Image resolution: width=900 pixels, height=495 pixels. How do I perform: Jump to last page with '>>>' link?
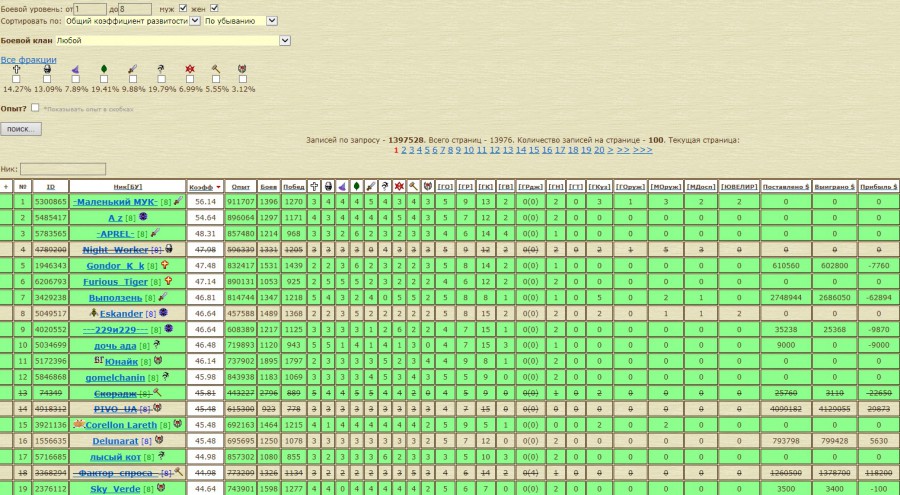point(642,150)
